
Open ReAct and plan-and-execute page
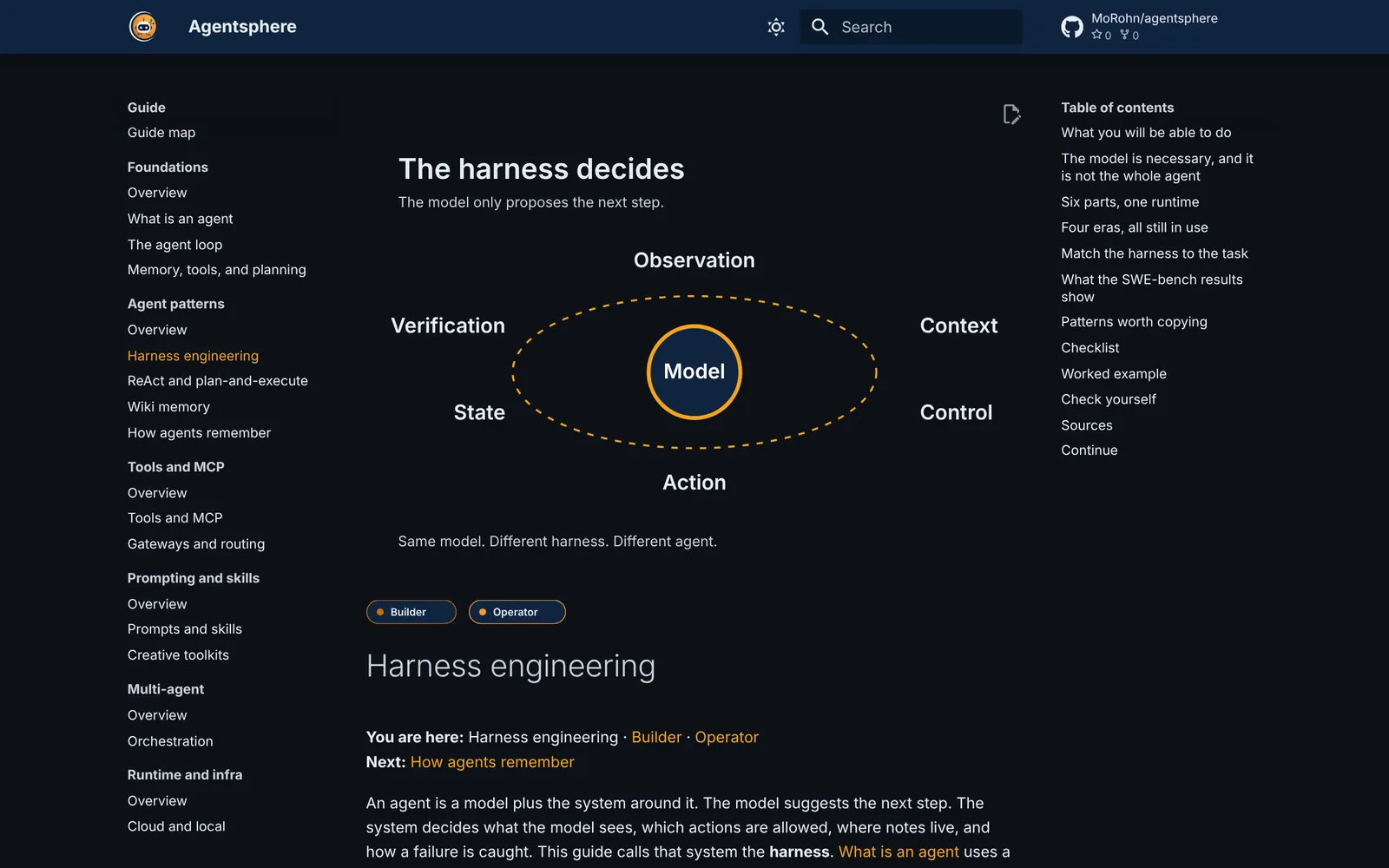coord(218,381)
